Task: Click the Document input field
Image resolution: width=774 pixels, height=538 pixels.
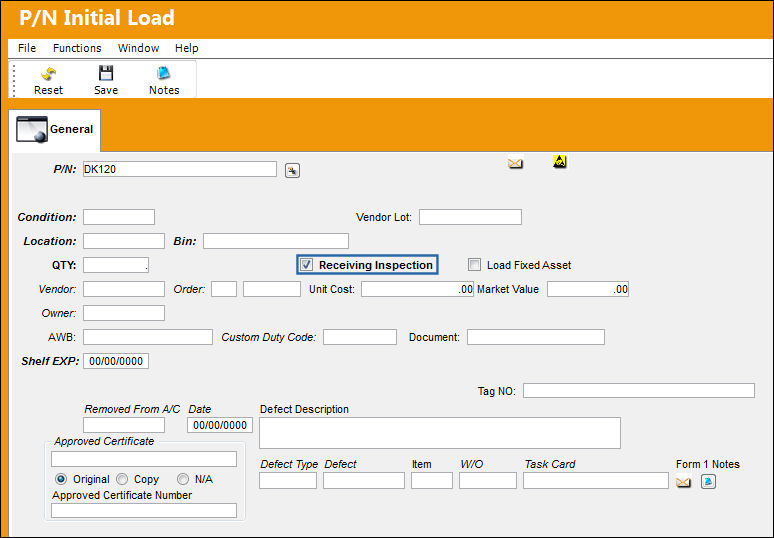Action: point(536,337)
